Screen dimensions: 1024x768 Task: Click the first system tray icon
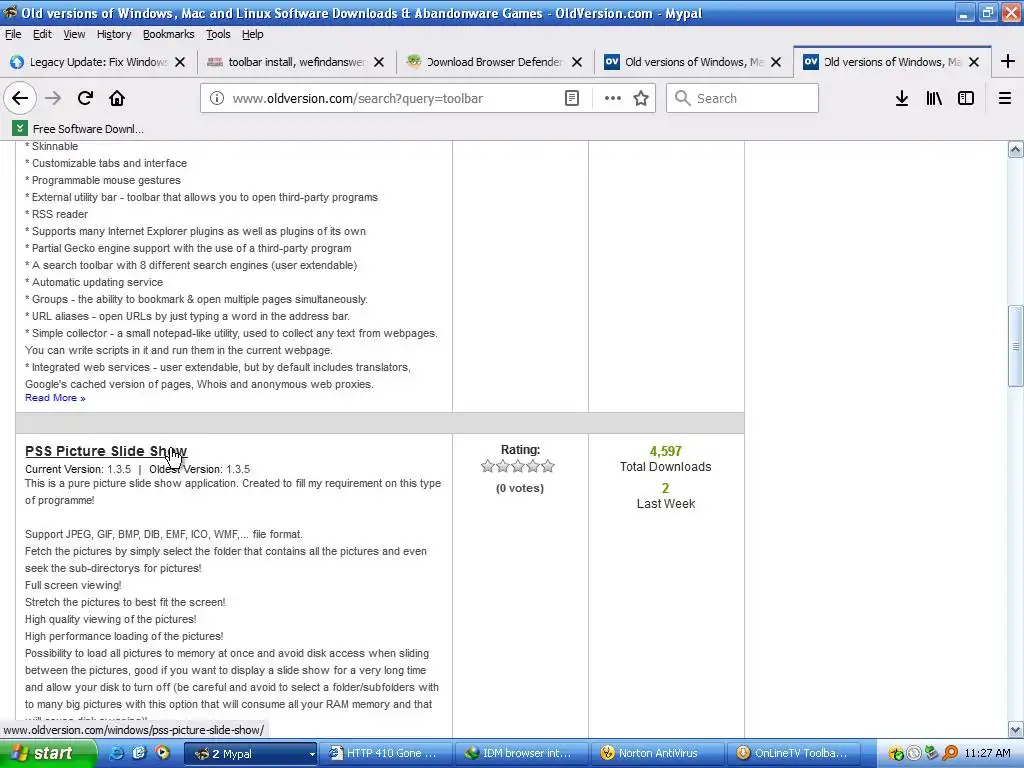[896, 754]
